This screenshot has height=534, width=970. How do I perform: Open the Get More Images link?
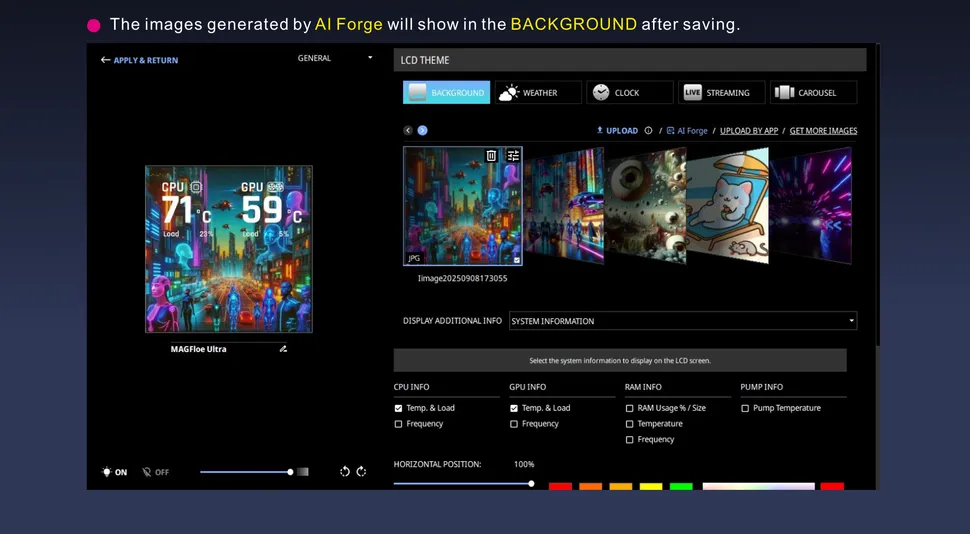point(823,131)
